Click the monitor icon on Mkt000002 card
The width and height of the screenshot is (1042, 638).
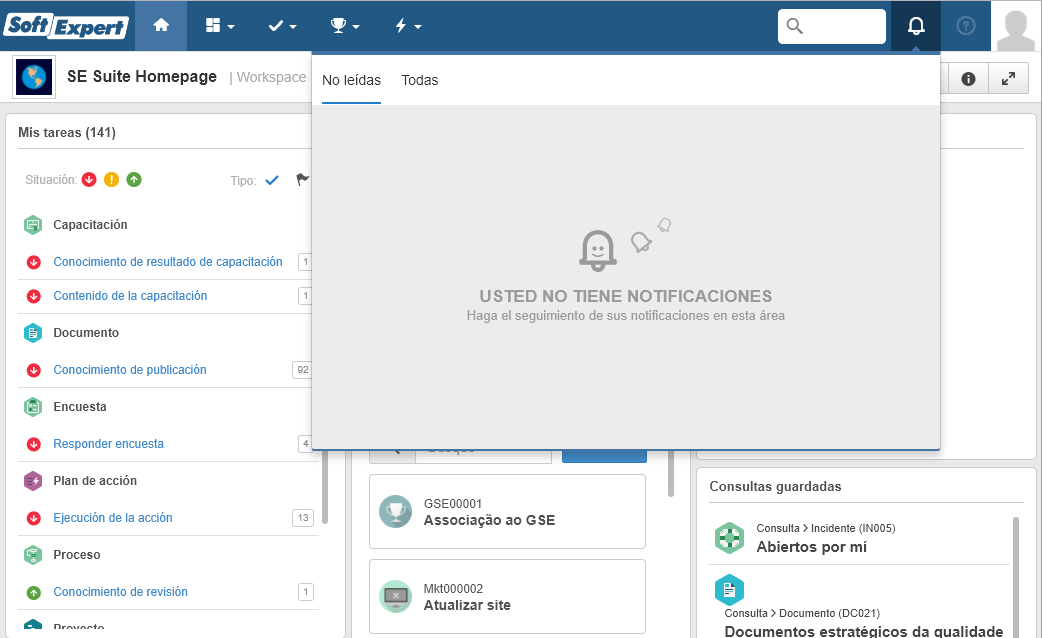pos(395,597)
